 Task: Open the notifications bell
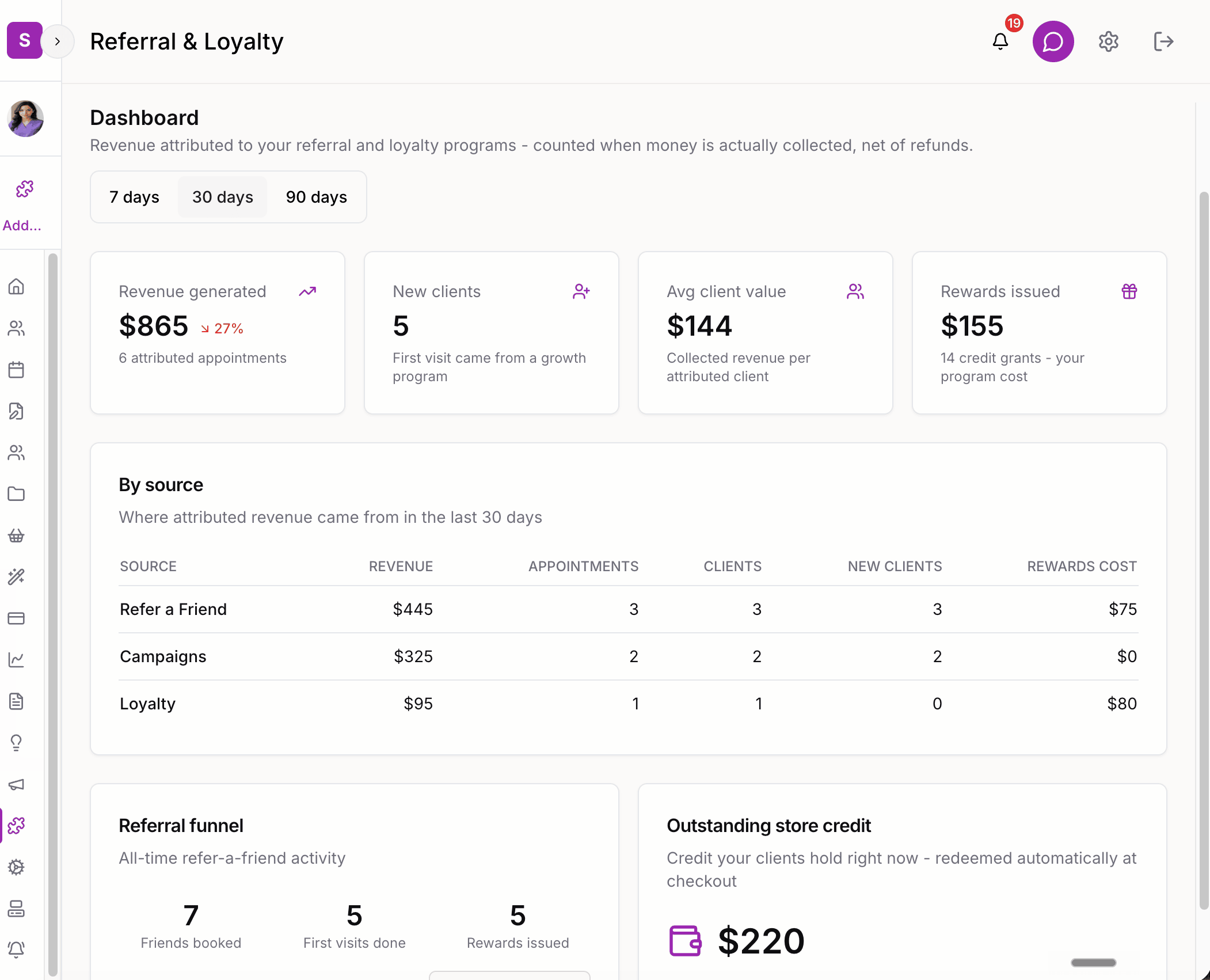click(1000, 41)
